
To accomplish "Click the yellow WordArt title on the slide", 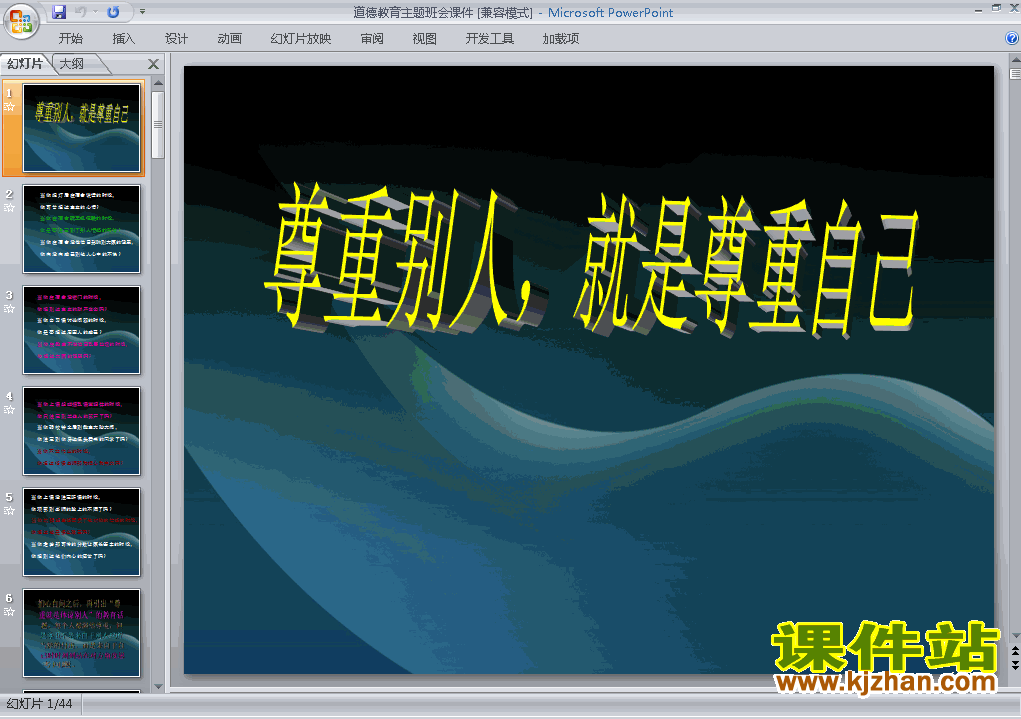I will [x=591, y=262].
